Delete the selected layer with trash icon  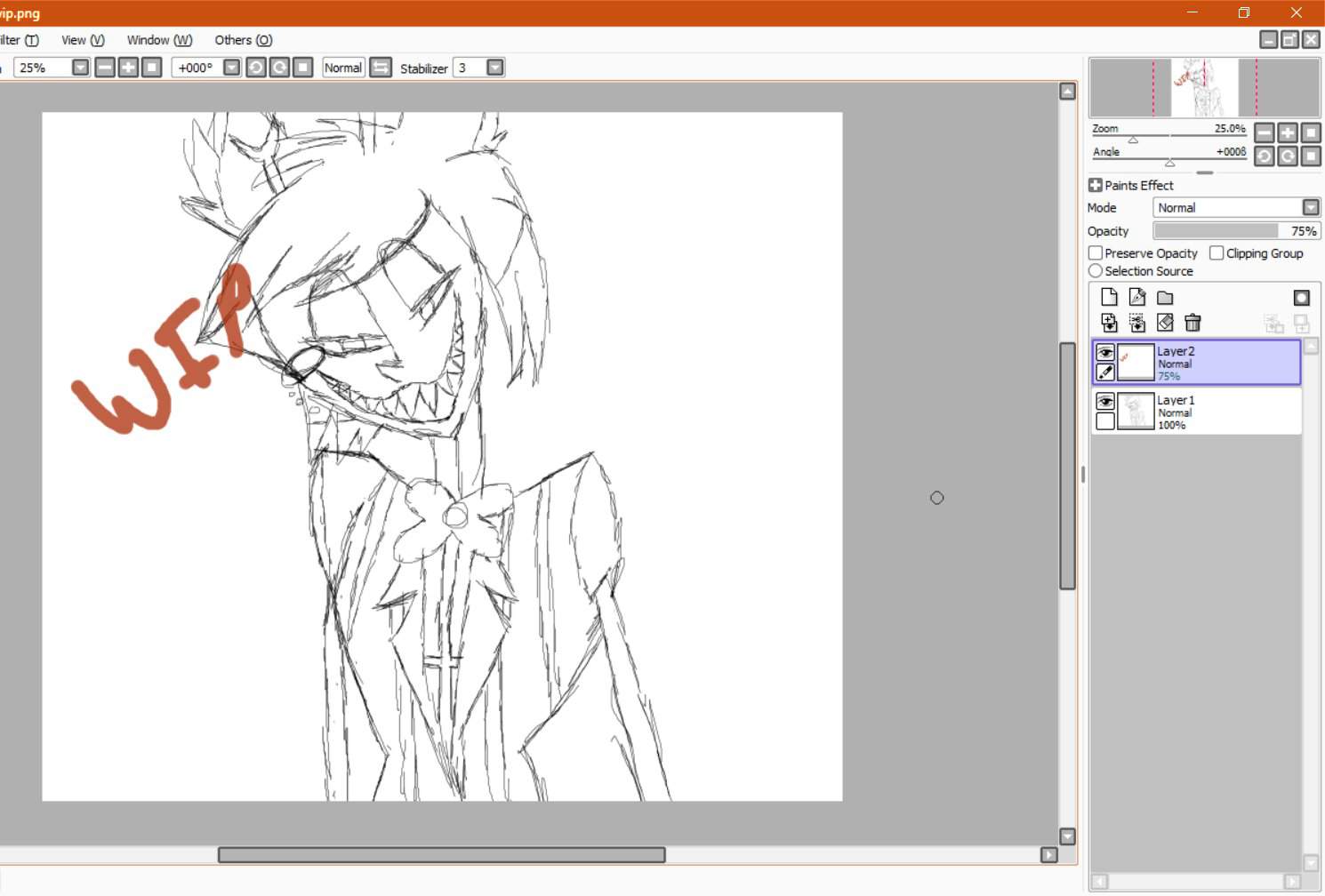(1192, 323)
